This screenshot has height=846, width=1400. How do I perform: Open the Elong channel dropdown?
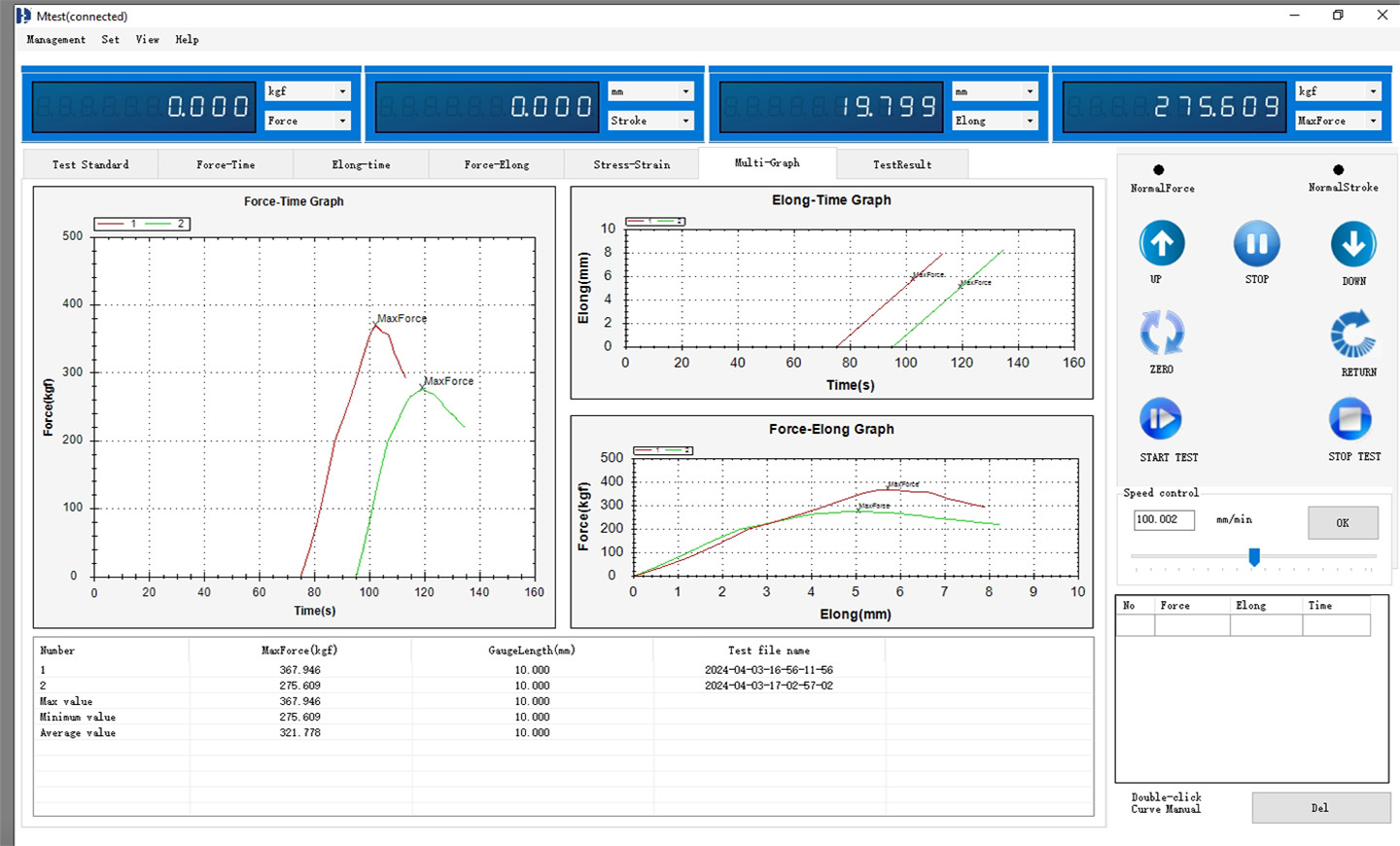coord(1030,121)
